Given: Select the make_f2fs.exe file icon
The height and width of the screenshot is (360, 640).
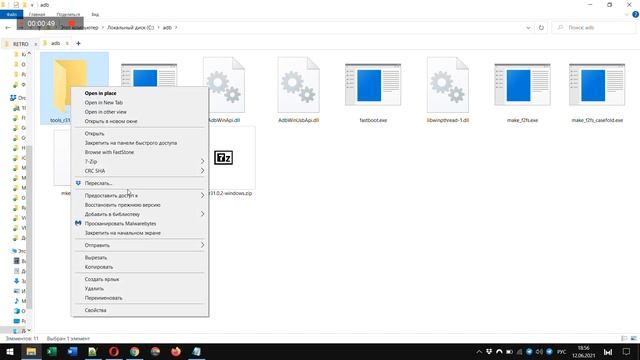Looking at the screenshot, I should [x=522, y=85].
